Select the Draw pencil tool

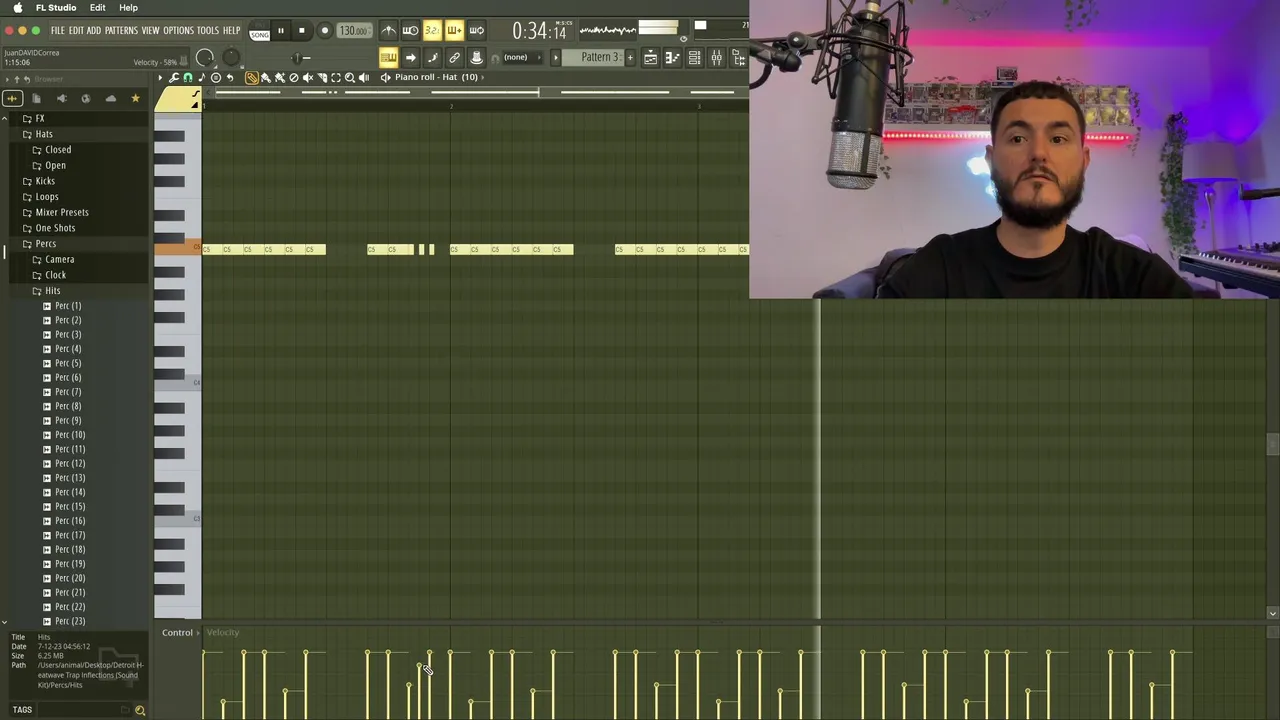252,77
